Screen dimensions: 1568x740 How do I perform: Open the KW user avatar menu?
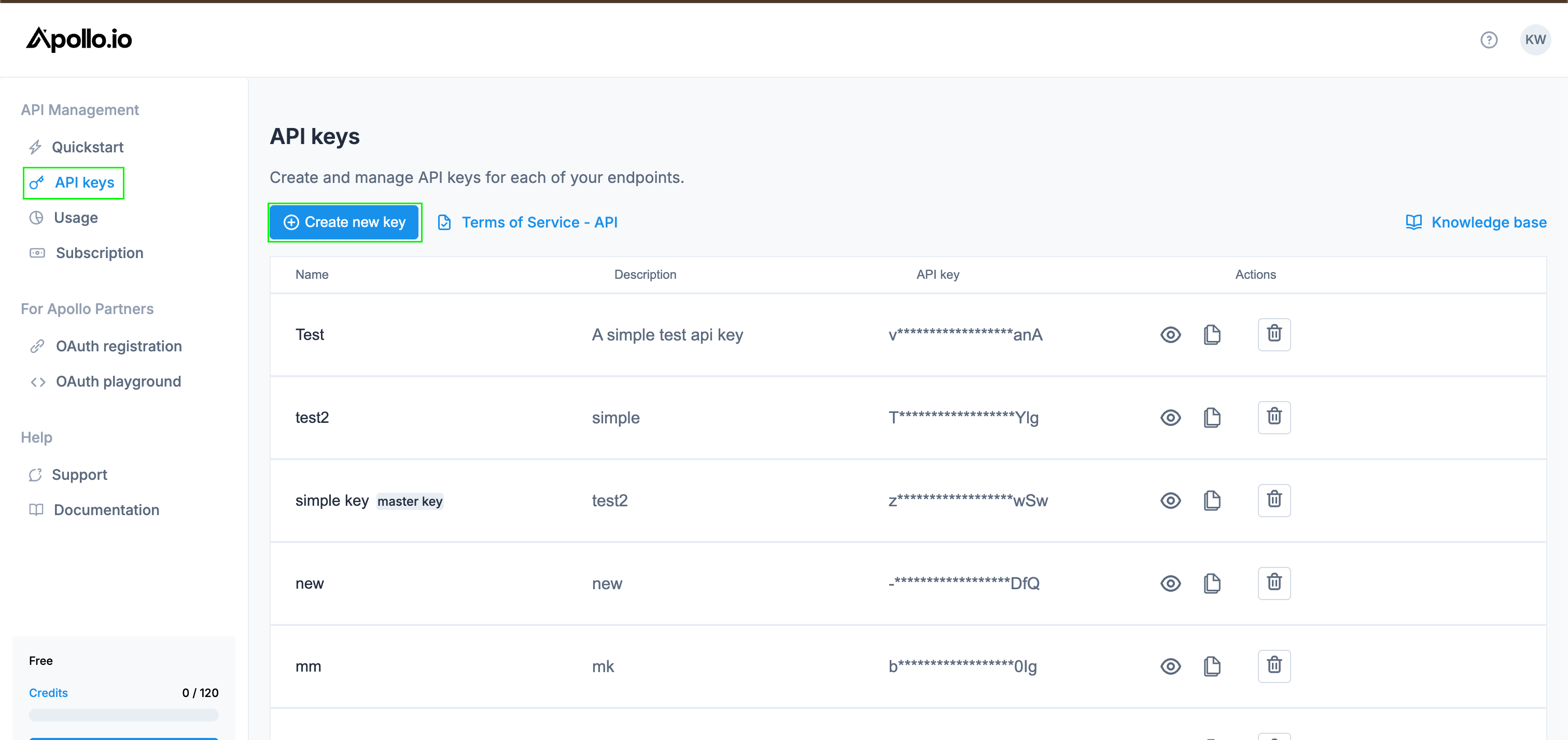tap(1534, 40)
